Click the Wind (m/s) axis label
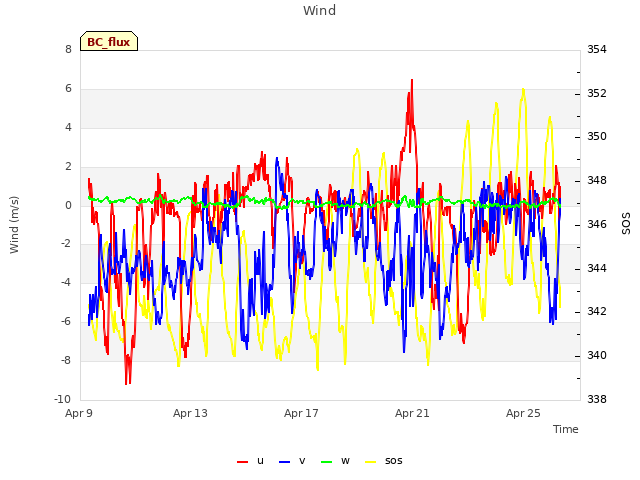 coord(14,225)
